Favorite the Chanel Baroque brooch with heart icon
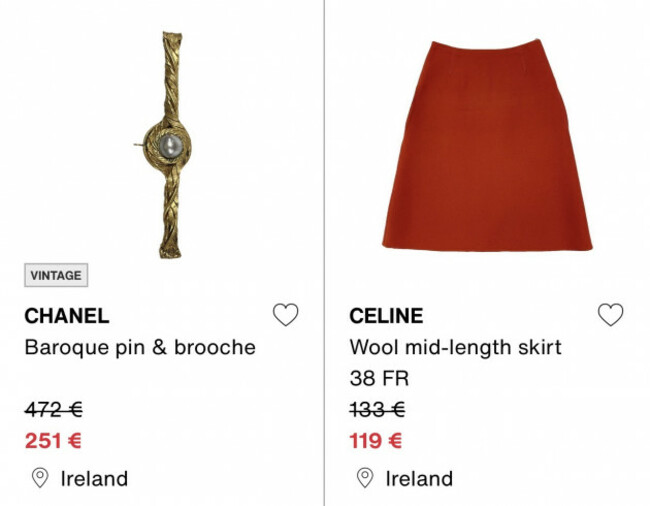The image size is (650, 506). pos(286,315)
